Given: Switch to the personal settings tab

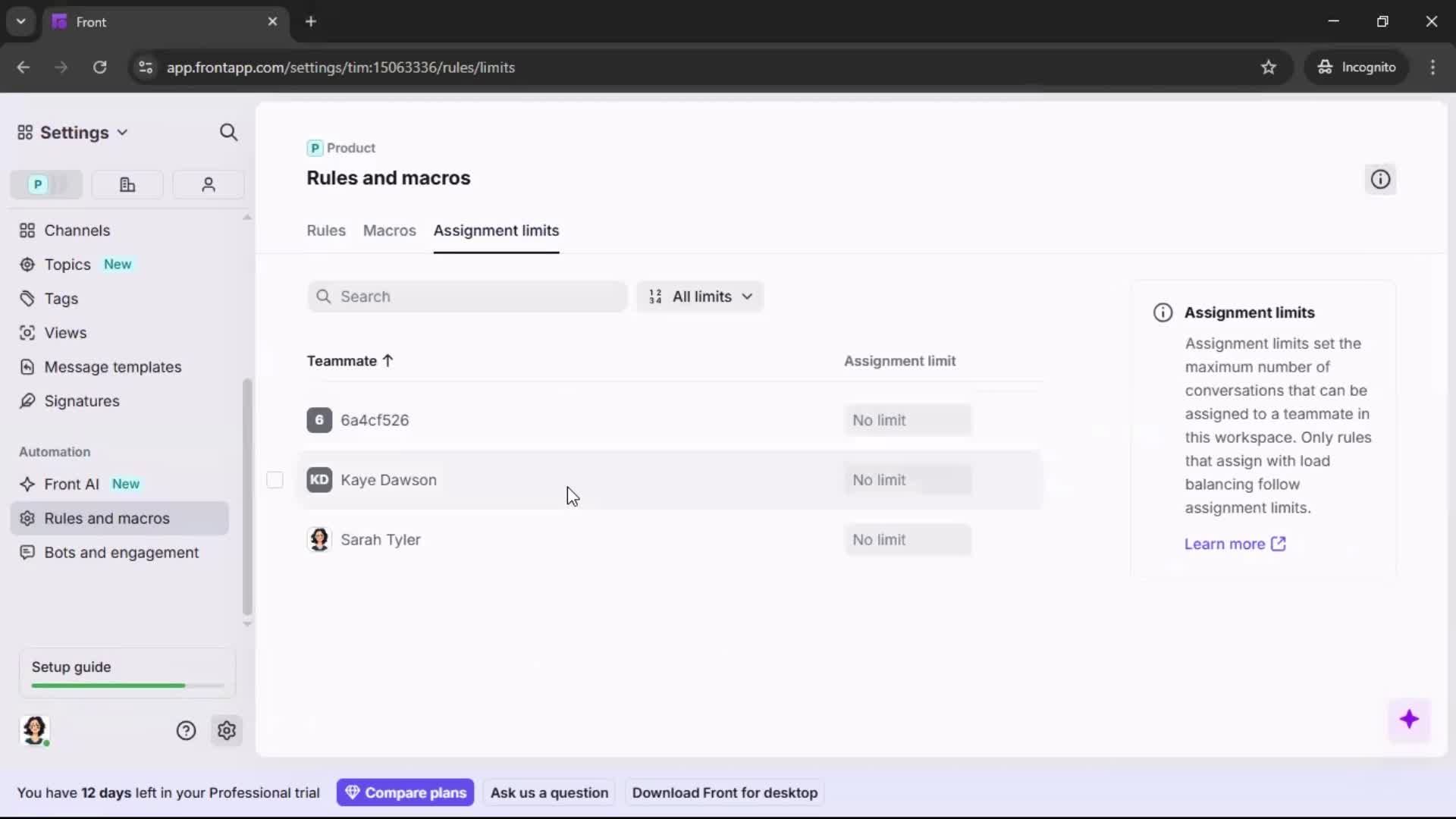Looking at the screenshot, I should [208, 184].
